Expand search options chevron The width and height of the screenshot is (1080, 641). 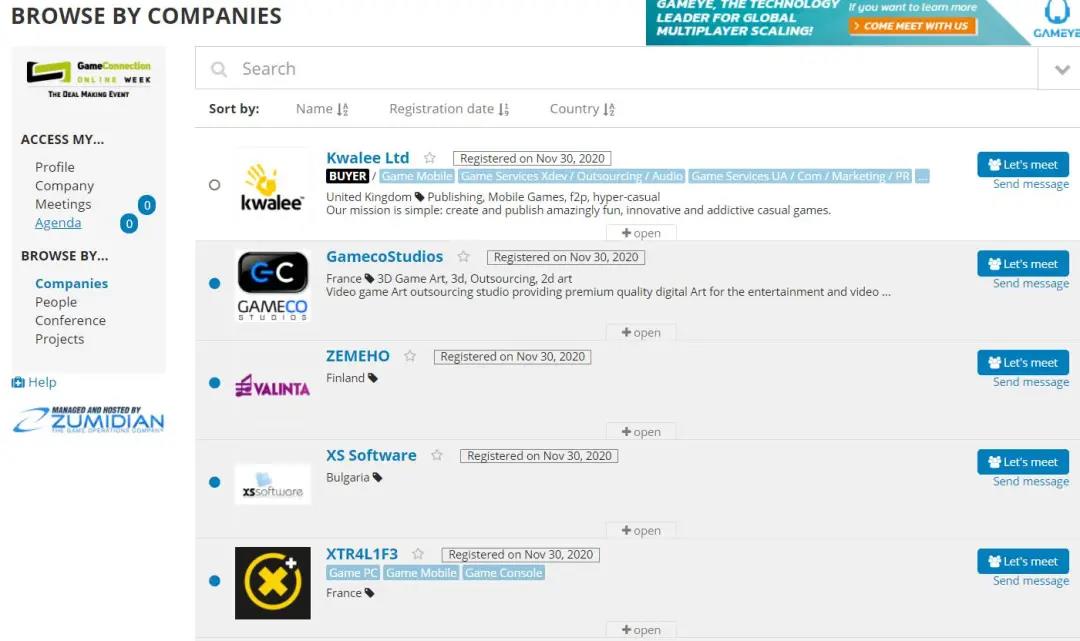1061,69
